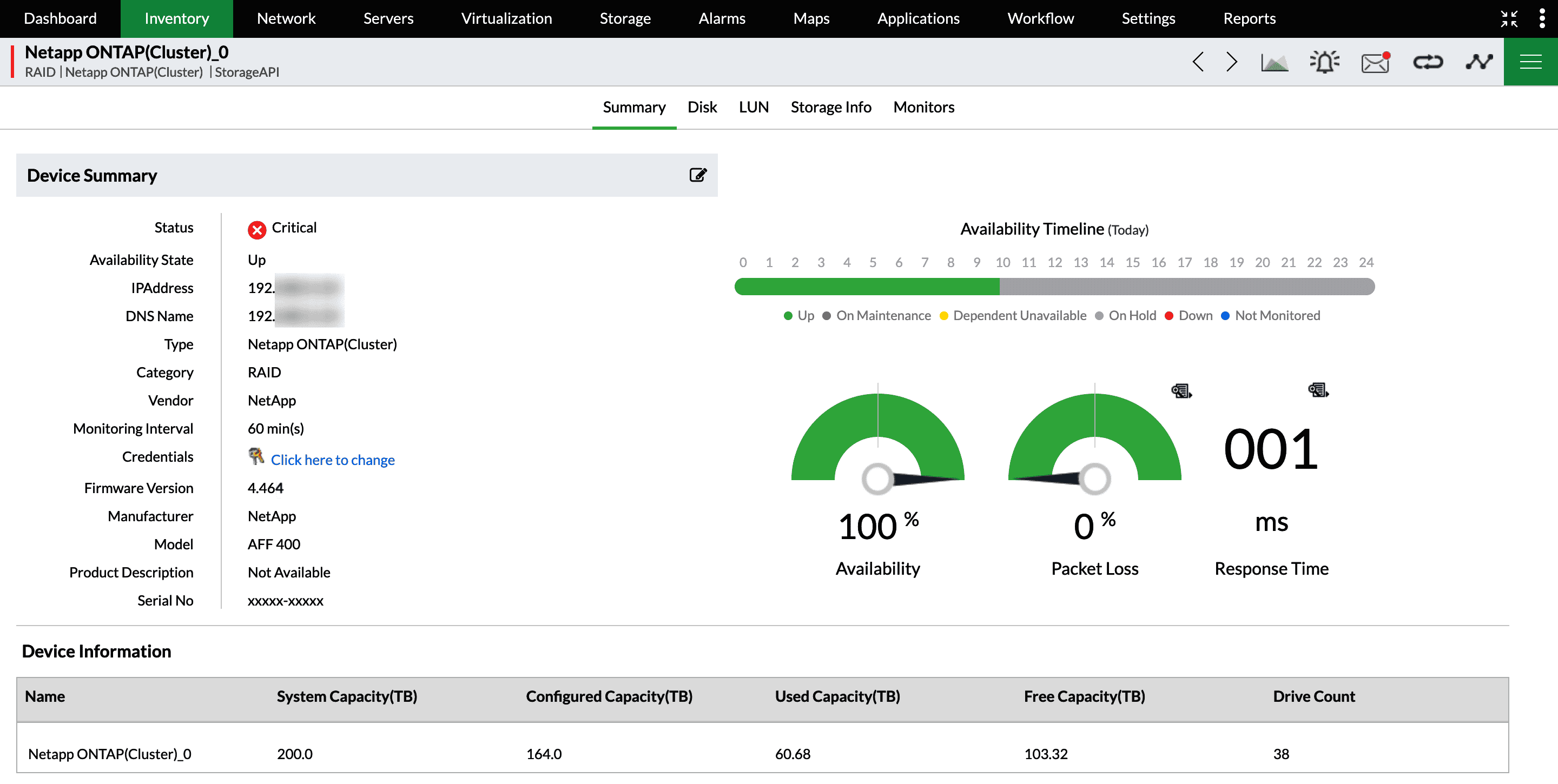This screenshot has height=784, width=1558.
Task: Switch to the Disk tab
Action: 702,107
